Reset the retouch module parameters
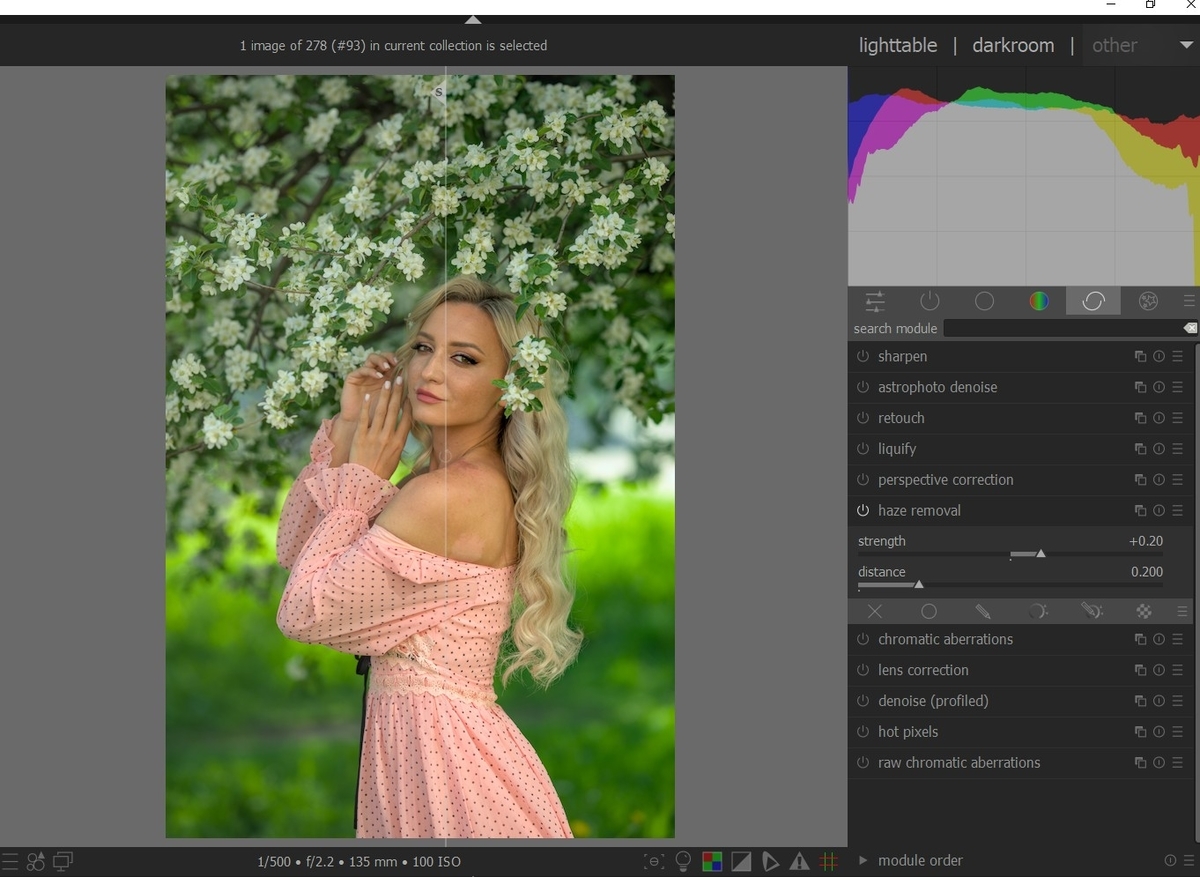This screenshot has width=1200, height=877. [1159, 419]
